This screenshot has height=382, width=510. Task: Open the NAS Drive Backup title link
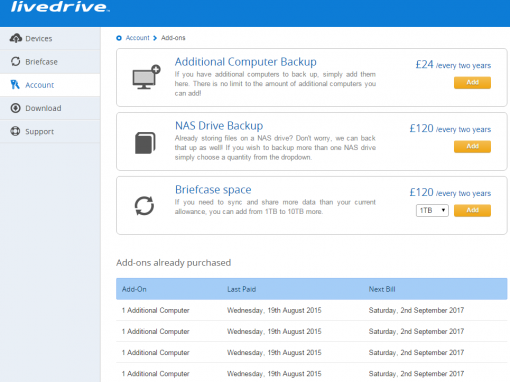coord(219,126)
